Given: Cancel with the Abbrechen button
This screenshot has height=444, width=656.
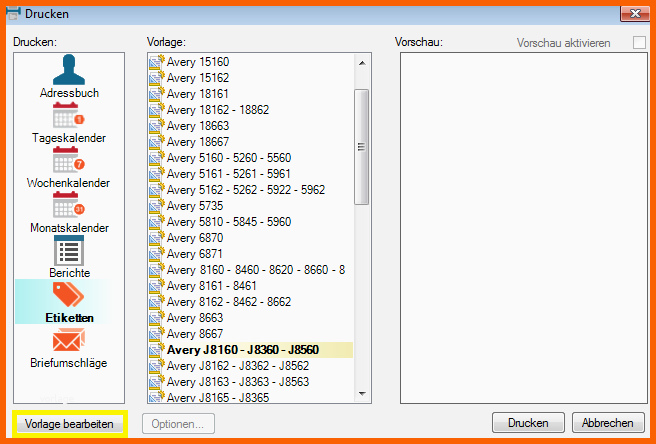Looking at the screenshot, I should point(608,423).
